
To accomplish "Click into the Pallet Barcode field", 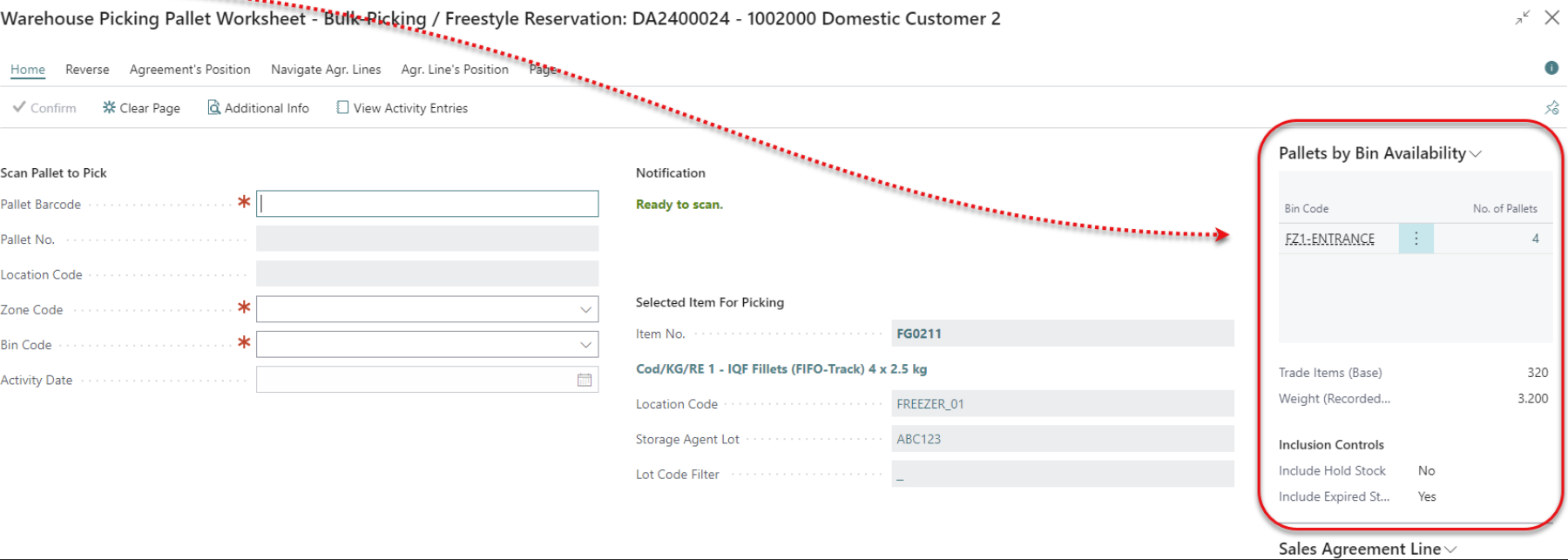I will [x=427, y=204].
